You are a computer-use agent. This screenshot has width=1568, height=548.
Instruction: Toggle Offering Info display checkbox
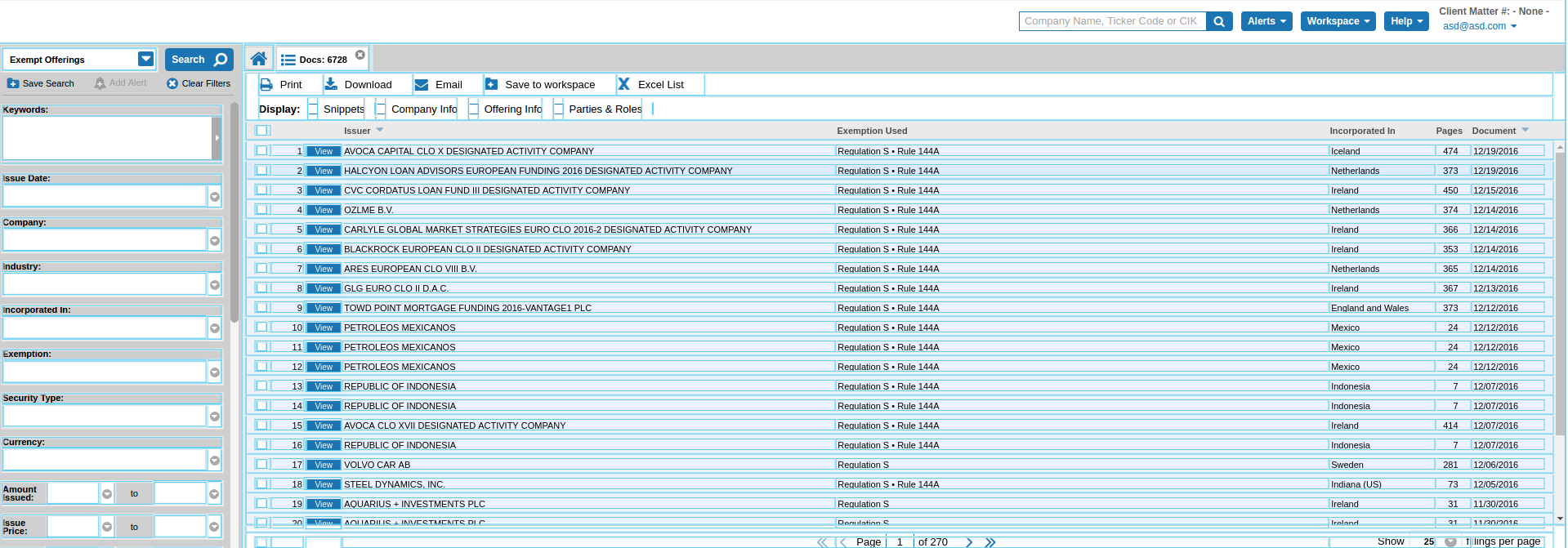(473, 109)
